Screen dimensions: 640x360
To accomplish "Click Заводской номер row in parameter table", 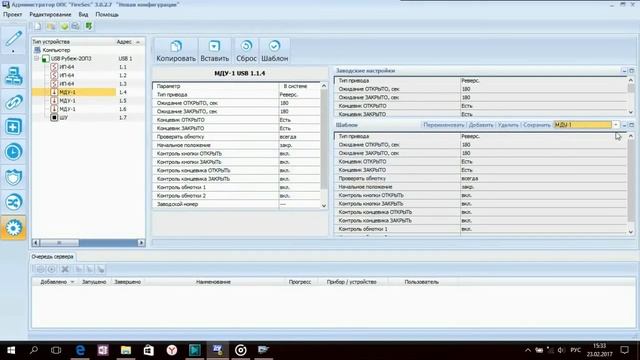I will coord(237,204).
